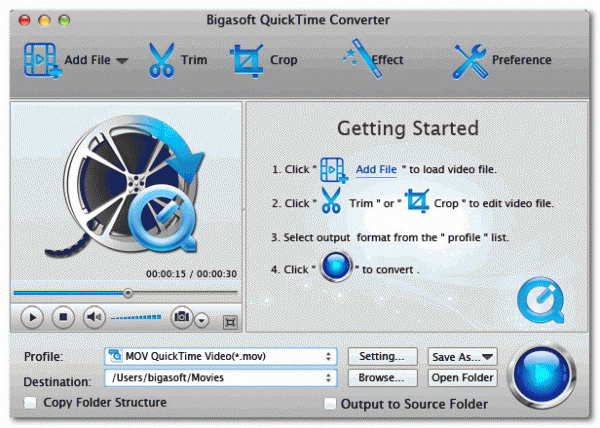Viewport: 600px width, 428px height.
Task: Open the Save As... dropdown
Action: point(462,357)
